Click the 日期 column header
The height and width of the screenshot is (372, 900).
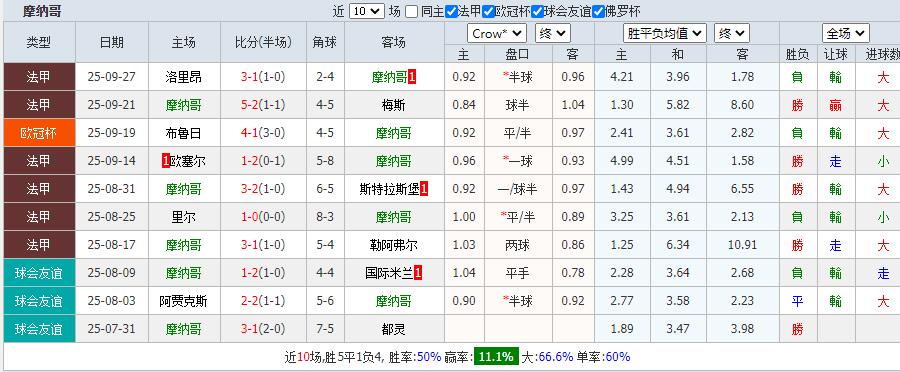tap(112, 42)
